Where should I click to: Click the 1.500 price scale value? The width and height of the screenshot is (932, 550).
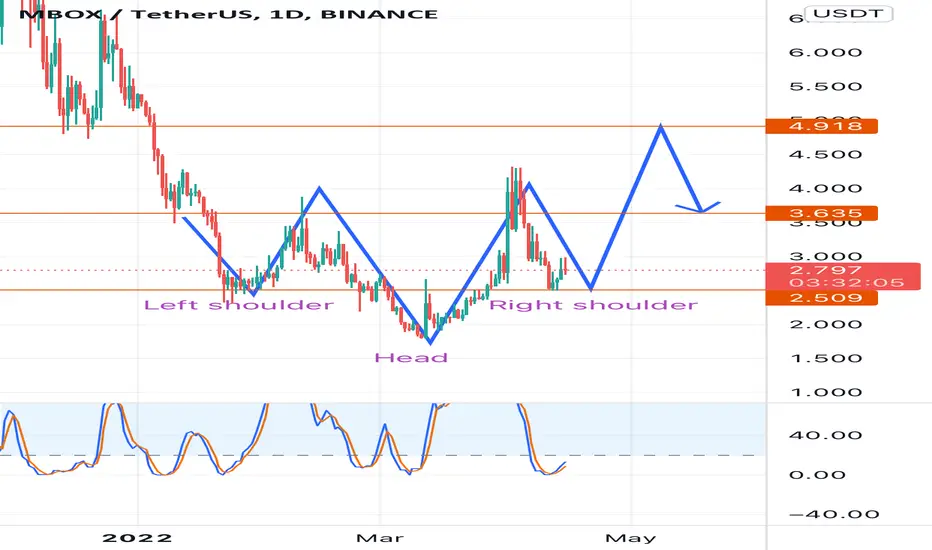pyautogui.click(x=825, y=358)
